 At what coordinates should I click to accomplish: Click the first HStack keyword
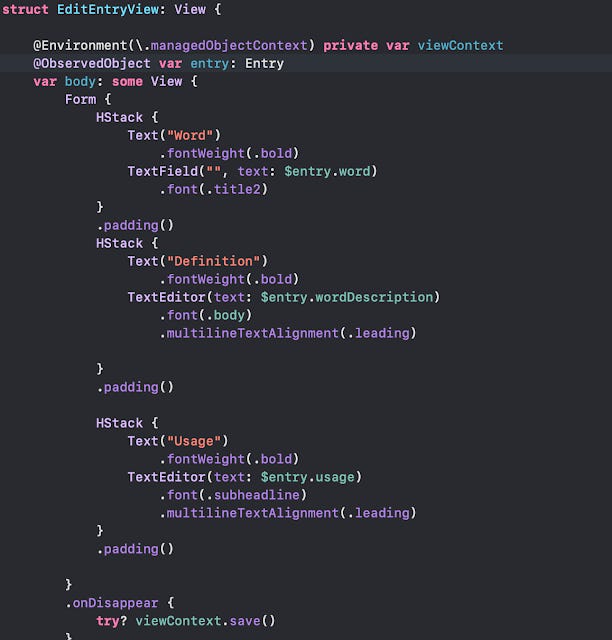click(x=119, y=118)
